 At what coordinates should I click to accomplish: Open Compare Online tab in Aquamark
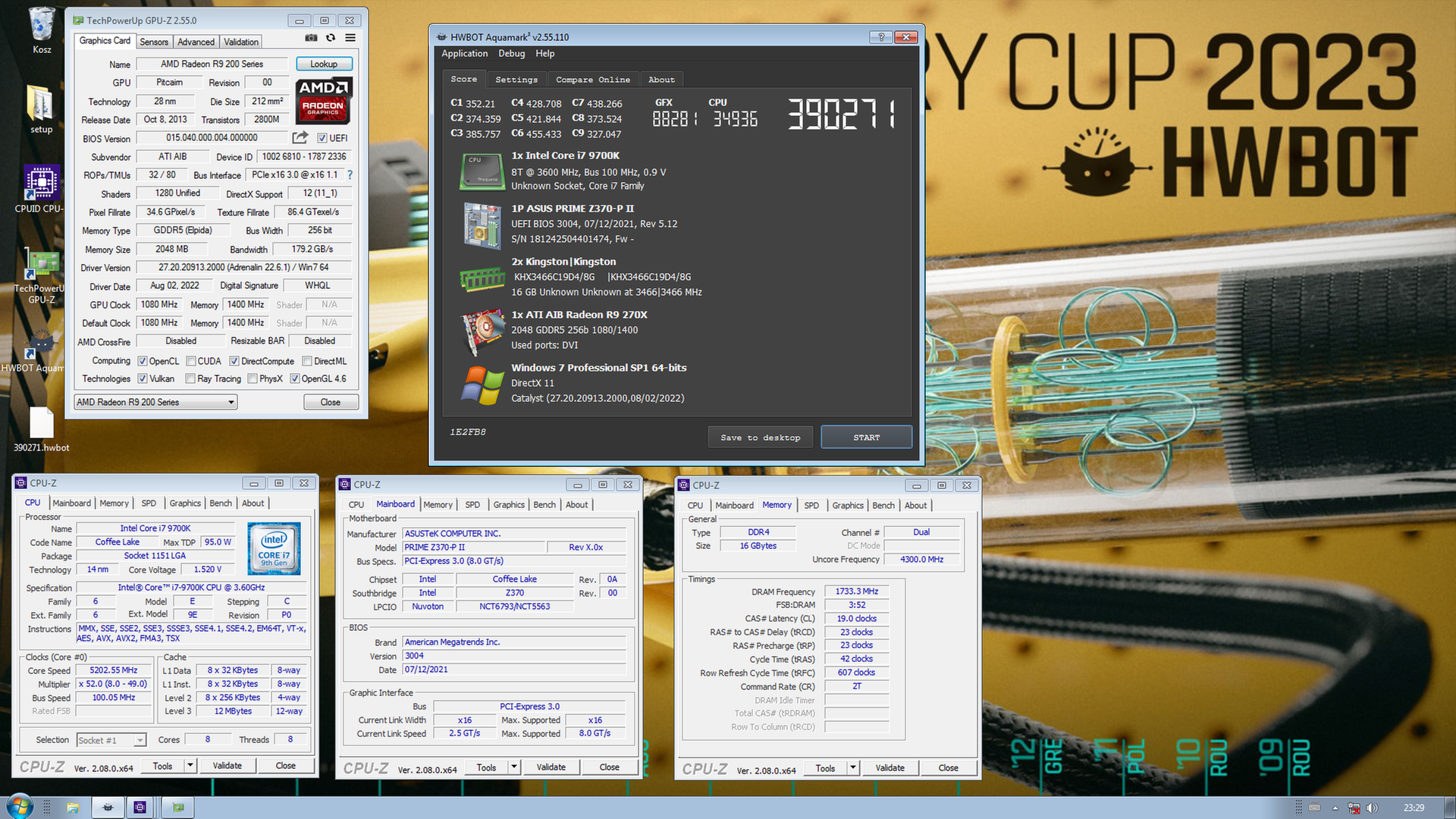click(593, 80)
